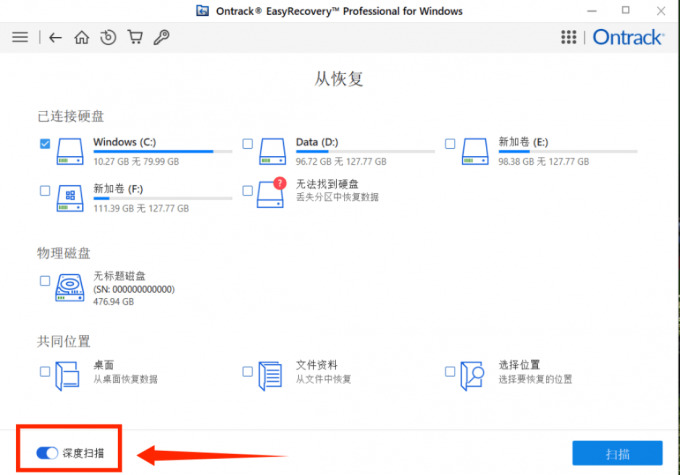Click the Data (D:) drive icon
The width and height of the screenshot is (680, 475).
click(272, 151)
